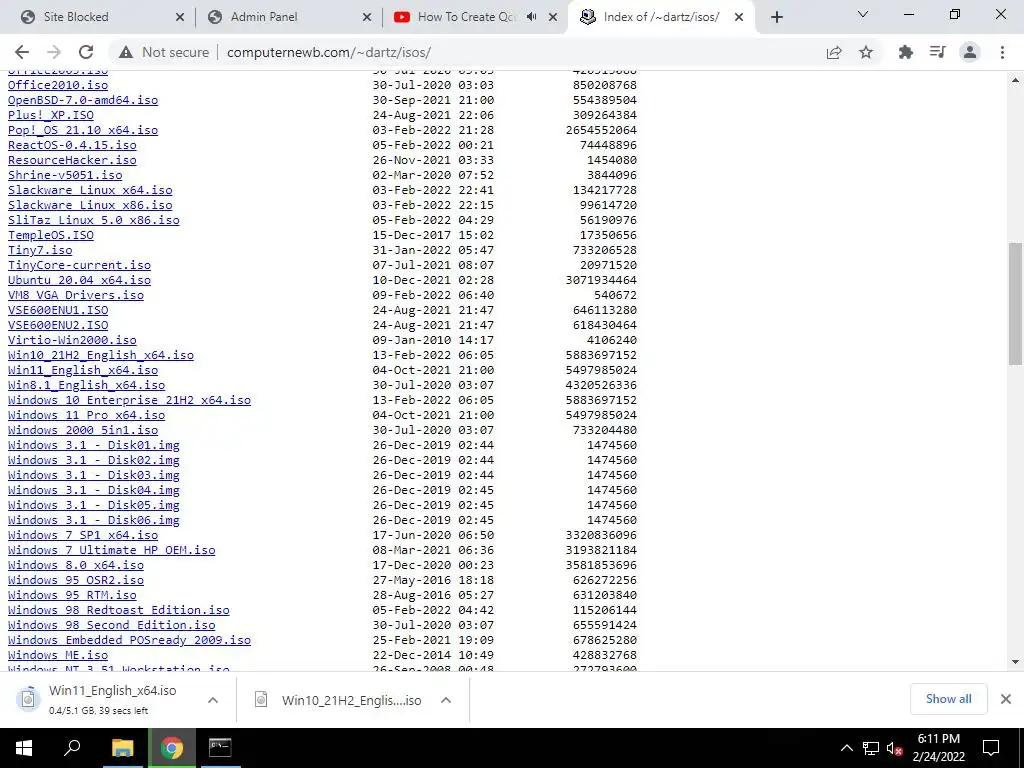This screenshot has width=1024, height=768.
Task: Open Windows_95_OSR2.iso link
Action: click(76, 581)
